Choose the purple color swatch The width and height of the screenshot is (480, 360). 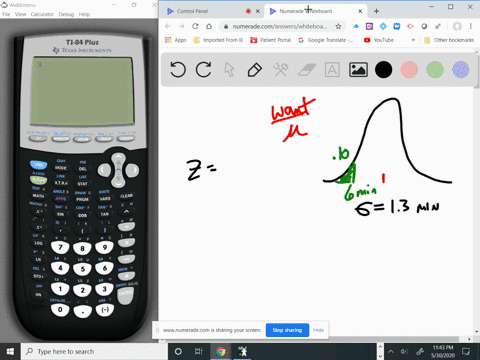pos(460,70)
